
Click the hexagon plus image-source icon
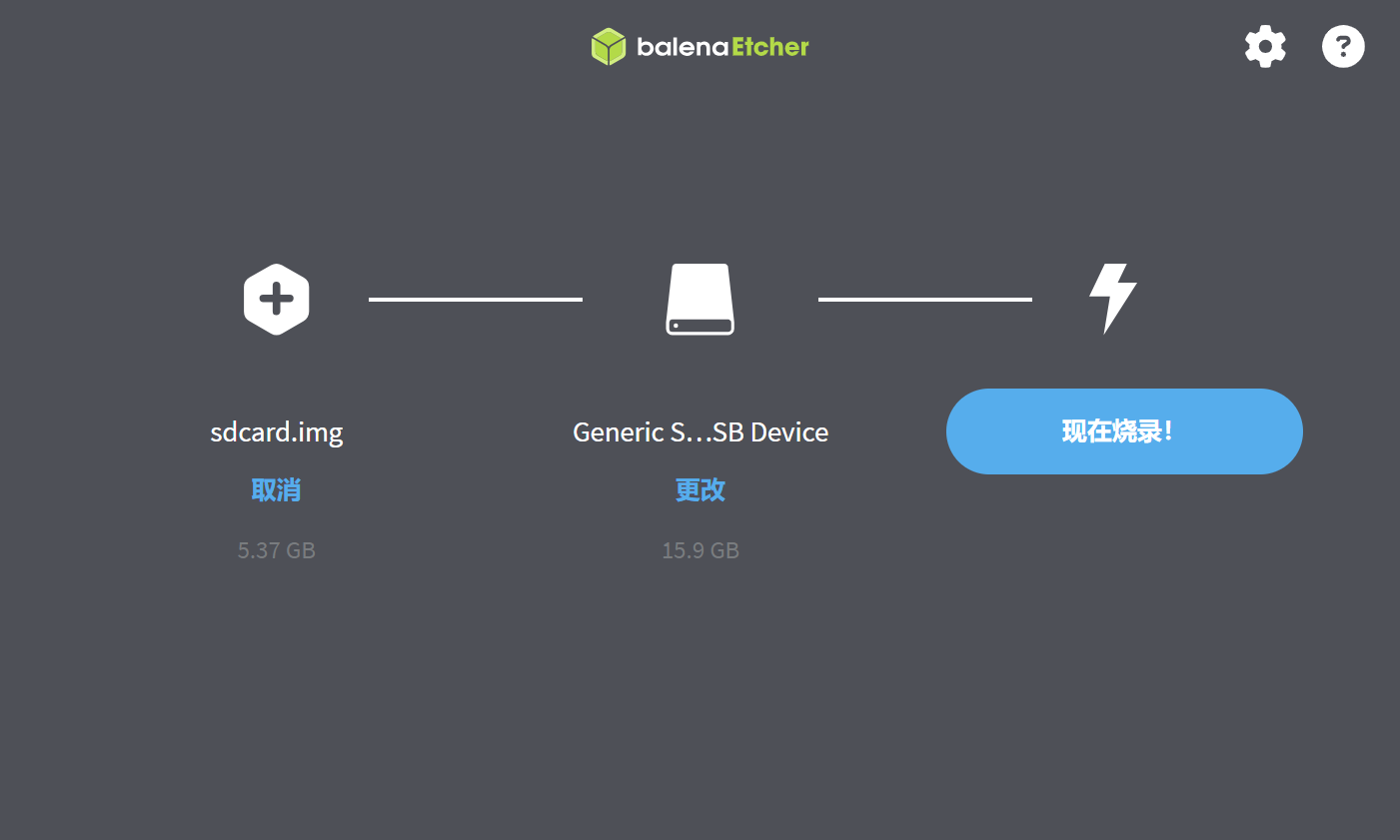277,299
